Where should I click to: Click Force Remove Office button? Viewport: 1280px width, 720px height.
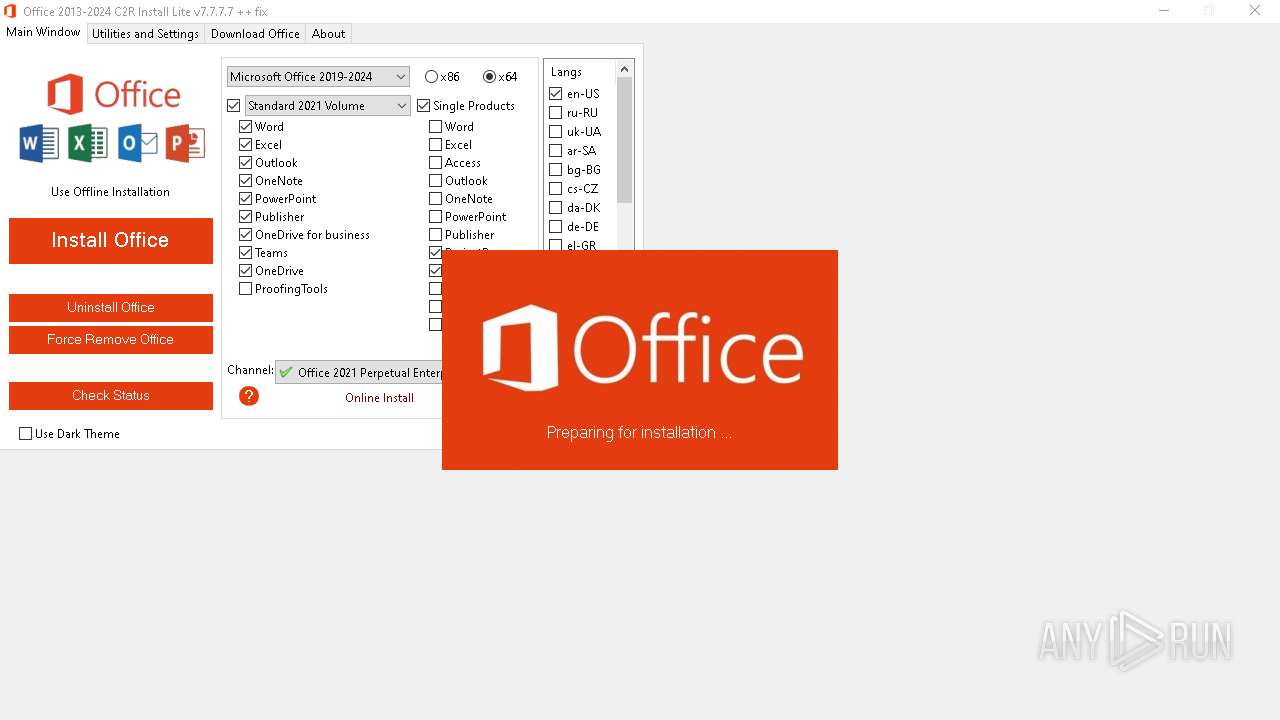[111, 339]
